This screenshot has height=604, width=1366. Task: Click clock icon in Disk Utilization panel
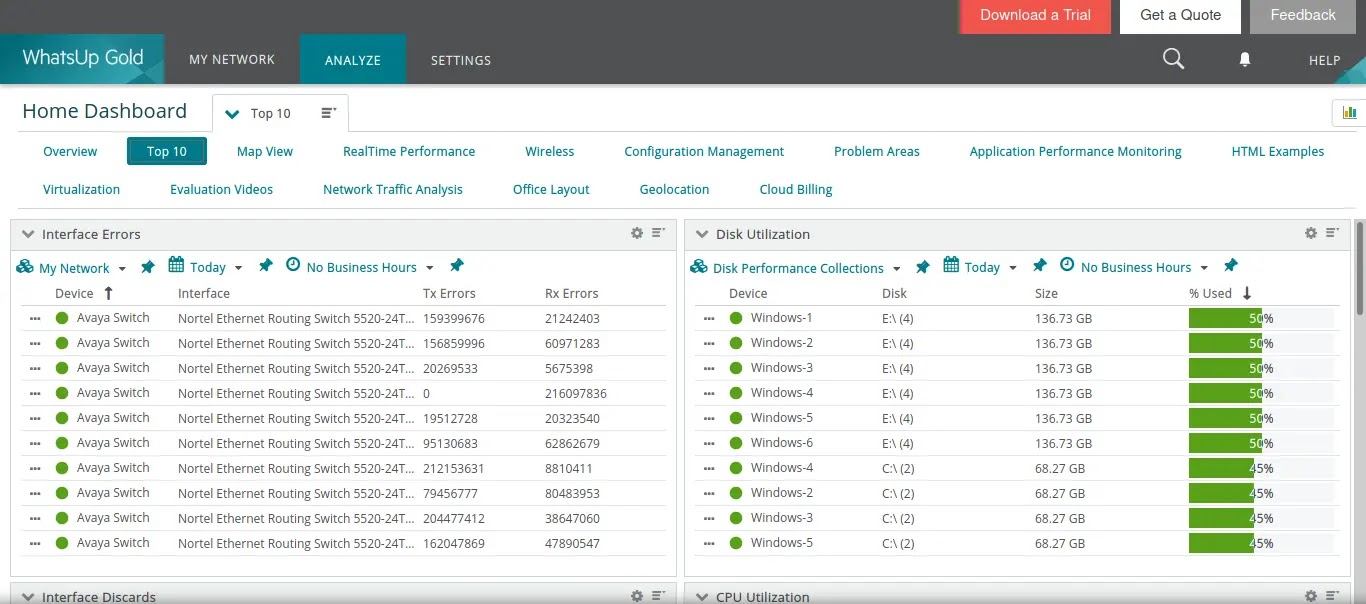[x=1067, y=265]
